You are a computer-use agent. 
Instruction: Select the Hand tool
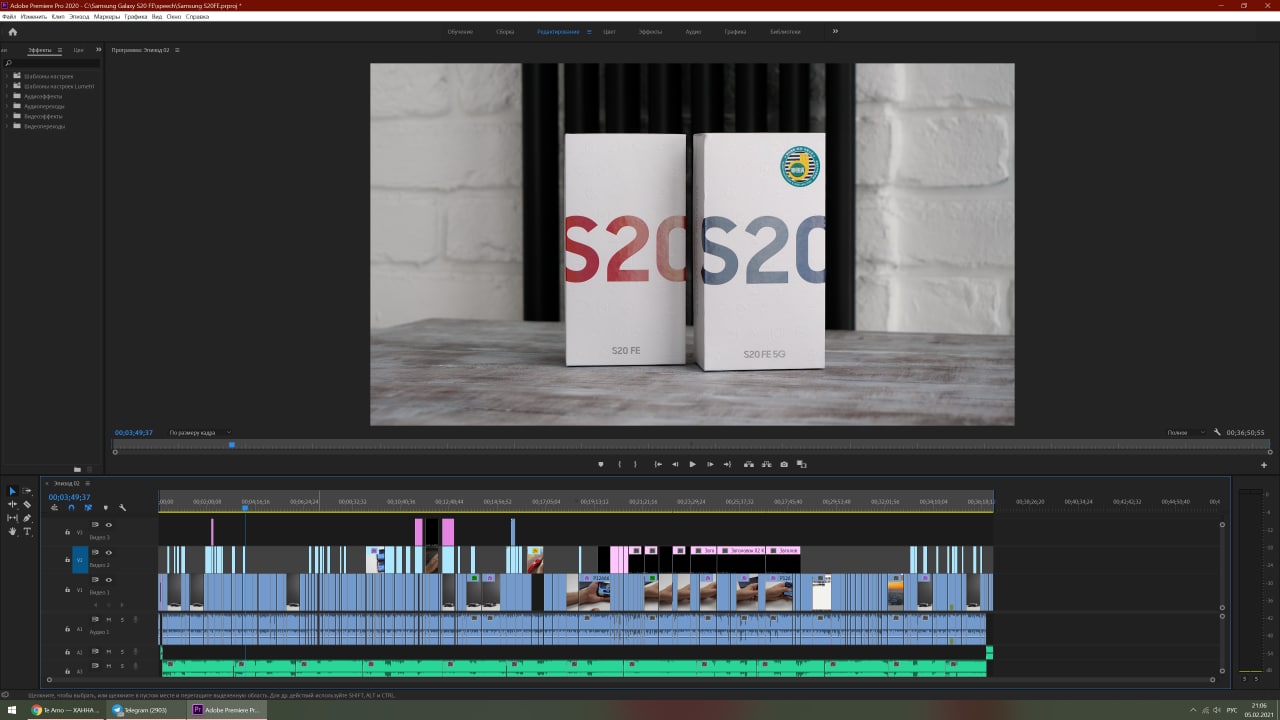[x=13, y=532]
